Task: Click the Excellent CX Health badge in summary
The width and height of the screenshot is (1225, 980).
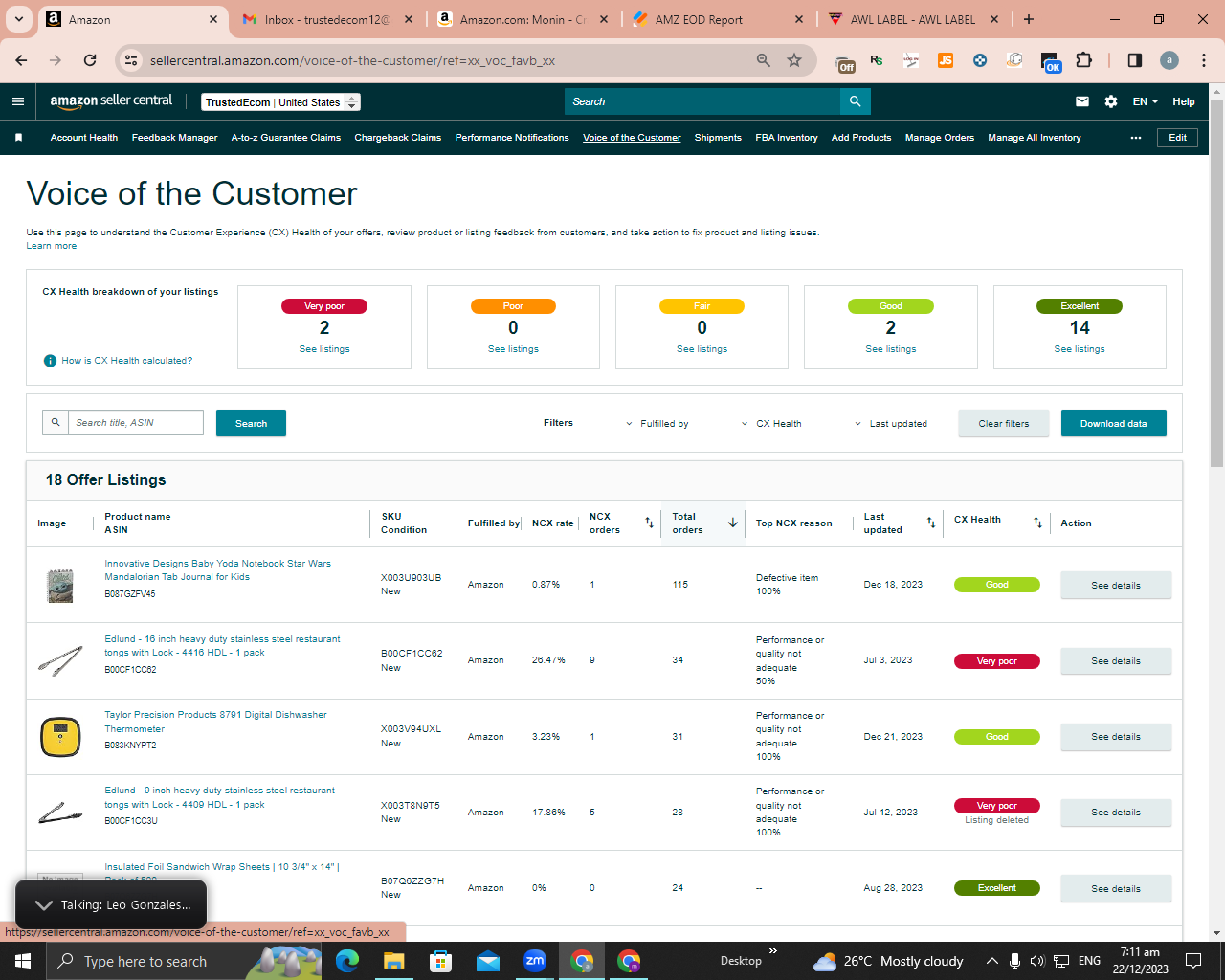Action: coord(1080,306)
